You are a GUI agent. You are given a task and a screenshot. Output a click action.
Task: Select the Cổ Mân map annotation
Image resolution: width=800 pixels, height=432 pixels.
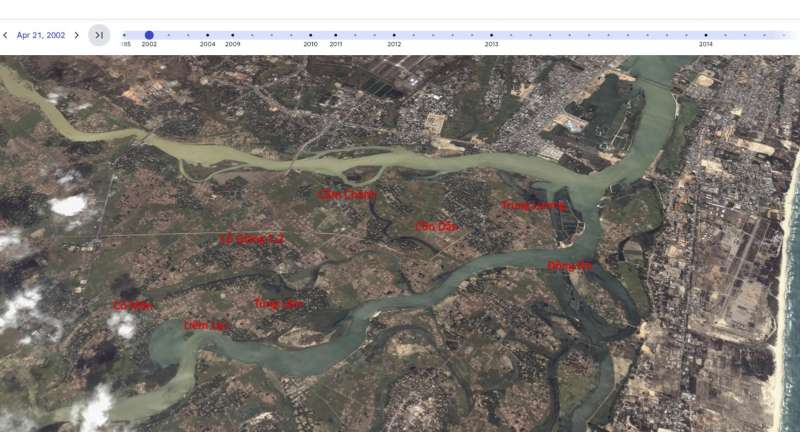point(133,306)
